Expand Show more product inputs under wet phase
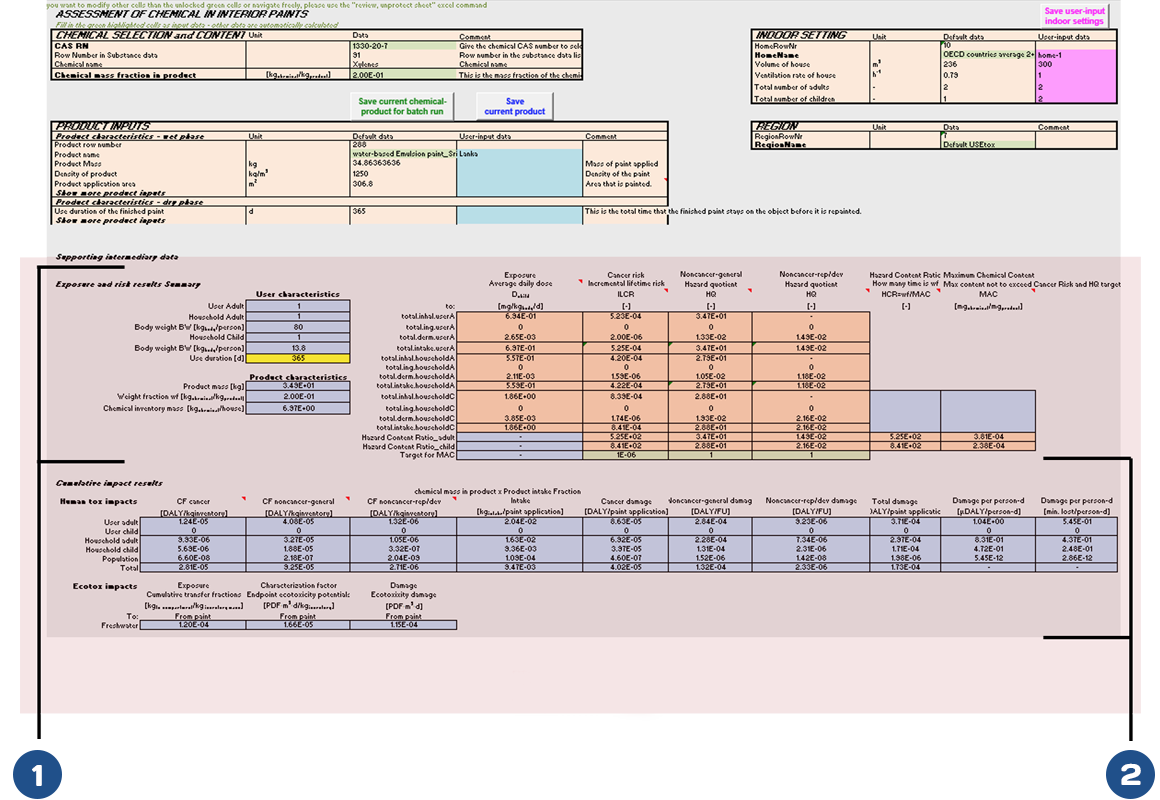 (110, 193)
